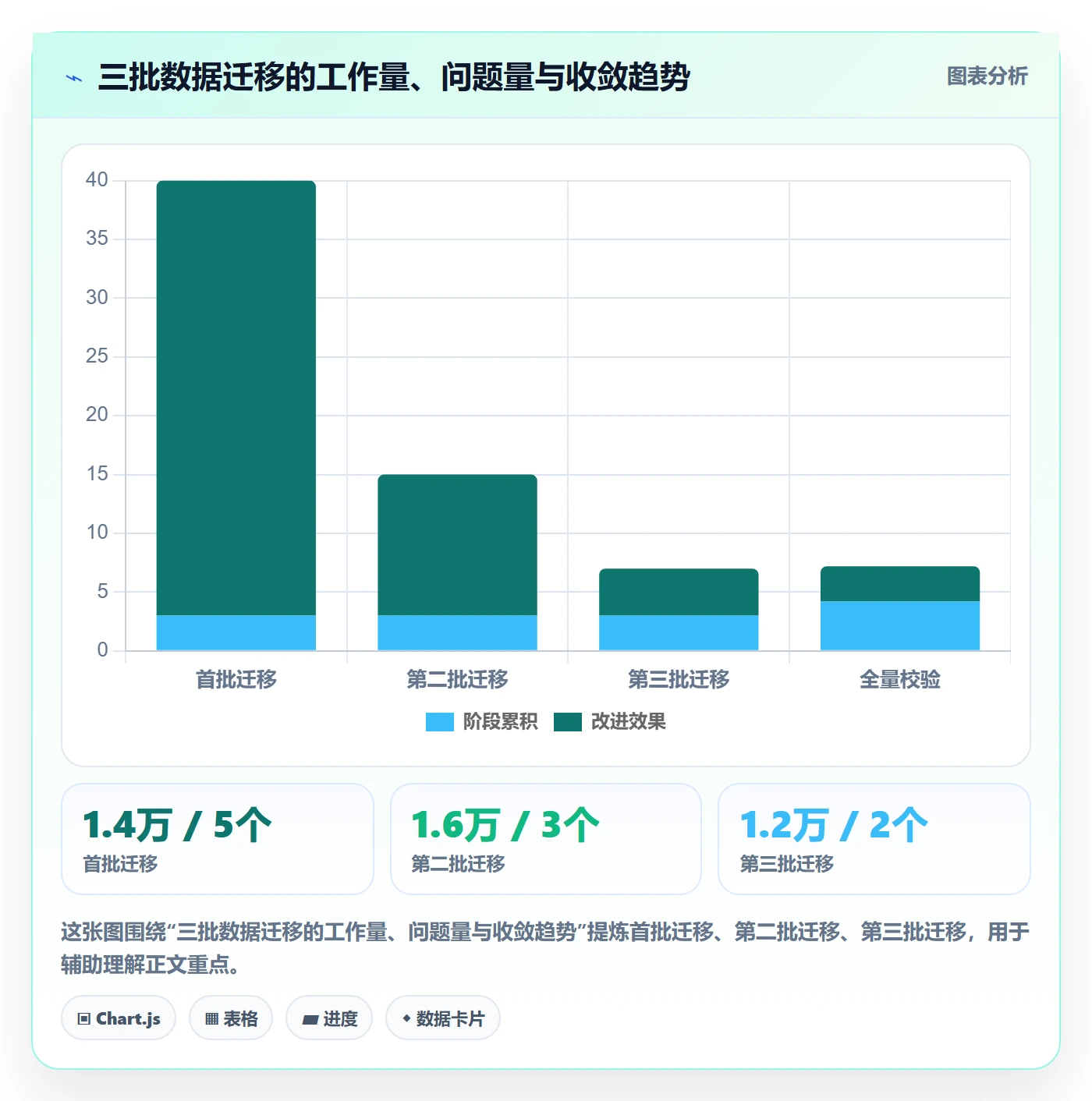Click the 改进效果 legend label
Image resolution: width=1092 pixels, height=1101 pixels.
pyautogui.click(x=628, y=722)
